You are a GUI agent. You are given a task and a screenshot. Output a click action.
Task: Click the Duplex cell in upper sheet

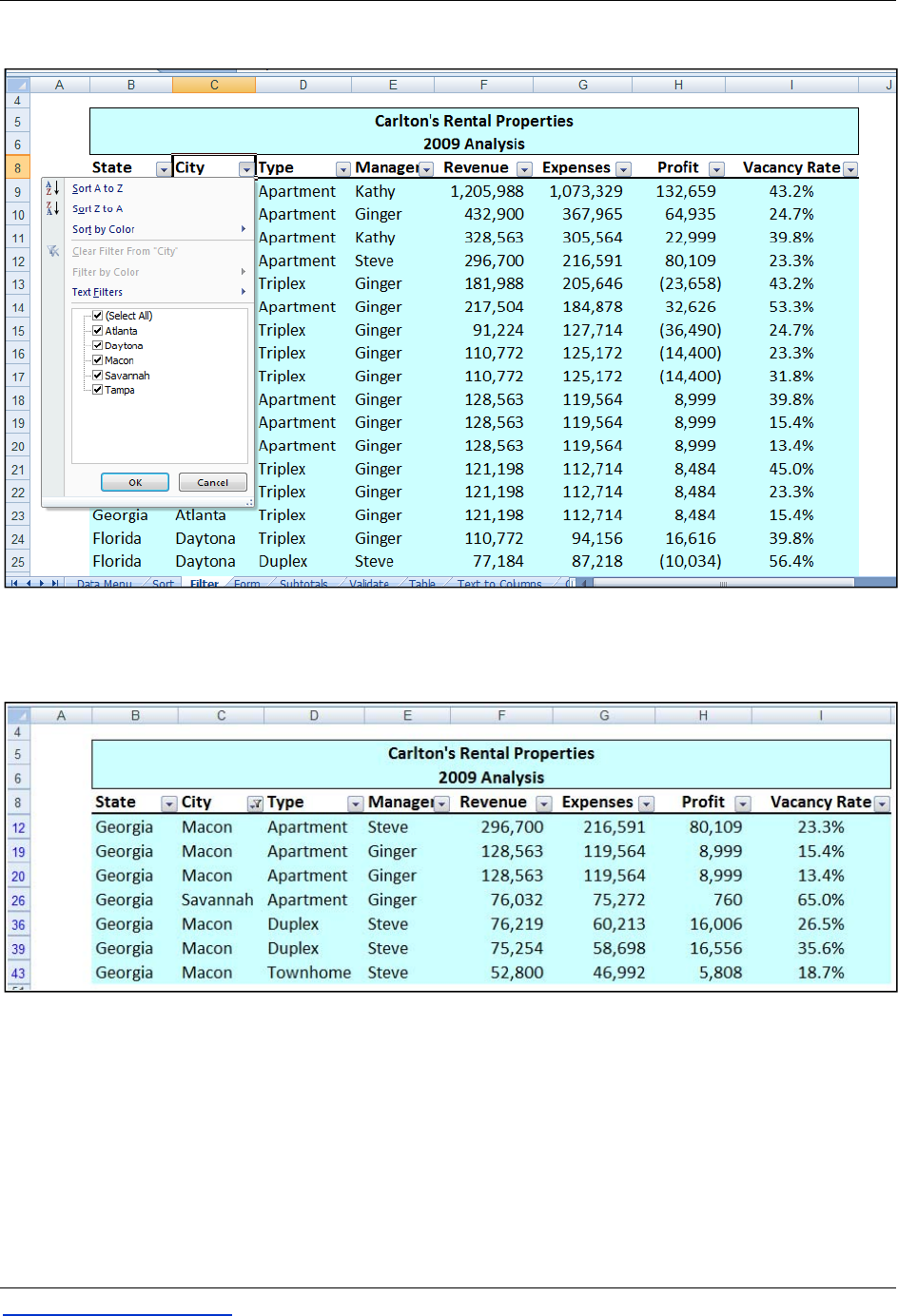(283, 562)
